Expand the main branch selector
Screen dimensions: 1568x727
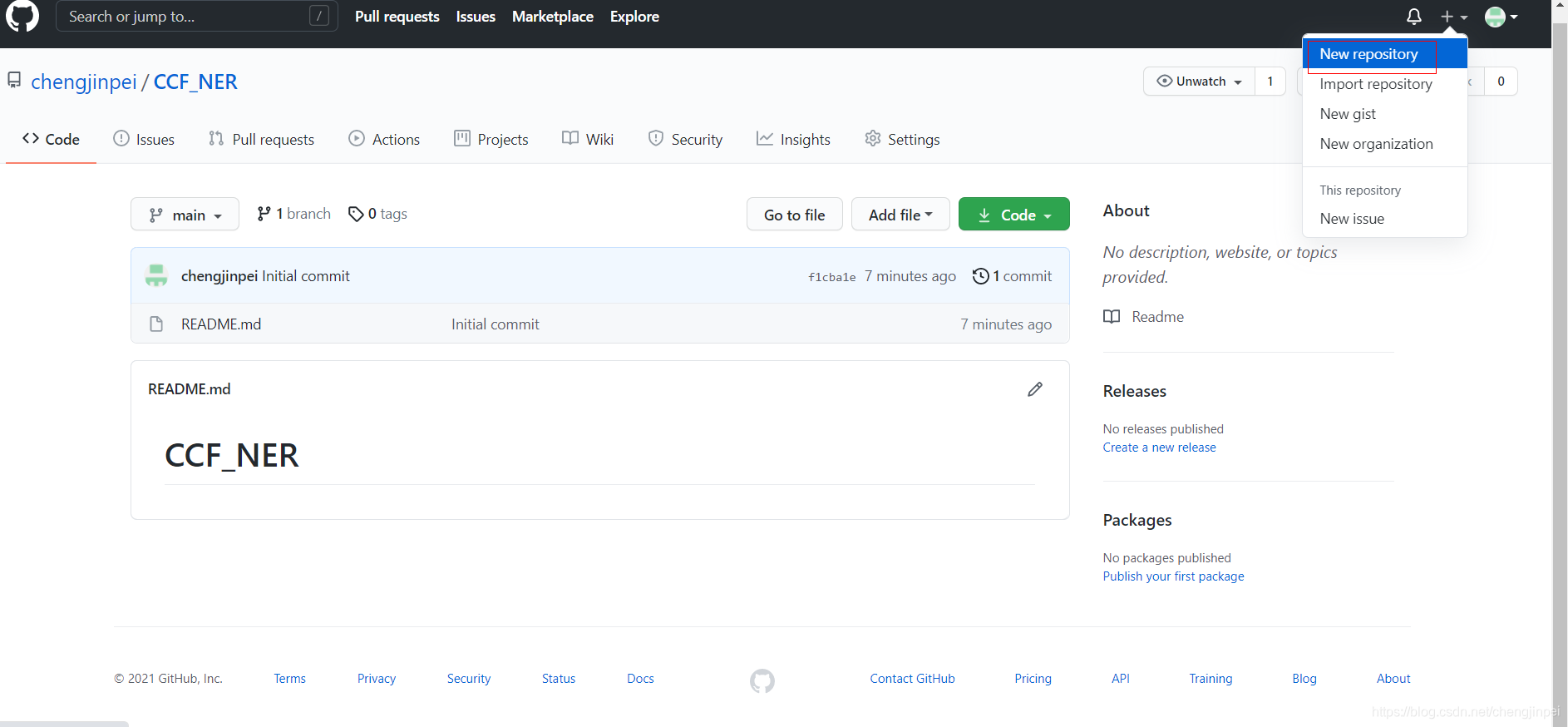185,215
